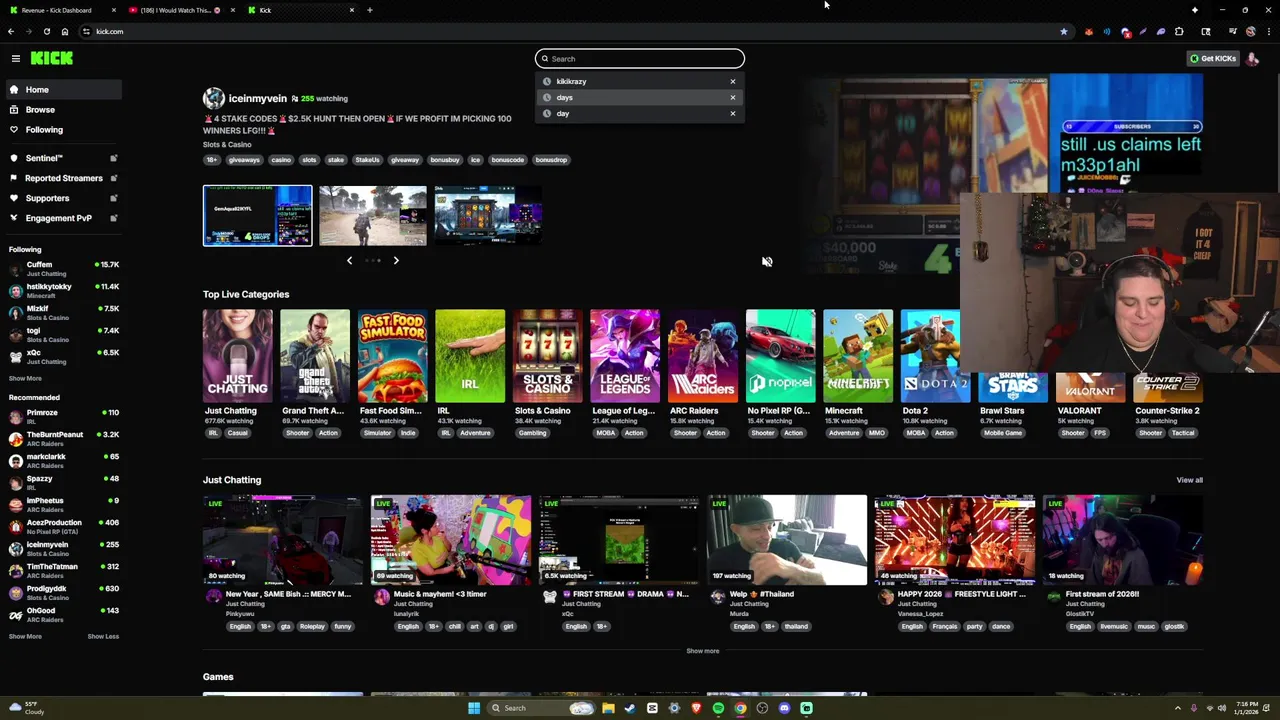The image size is (1280, 720).
Task: Collapse Recommended list with Show Less
Action: click(x=103, y=637)
